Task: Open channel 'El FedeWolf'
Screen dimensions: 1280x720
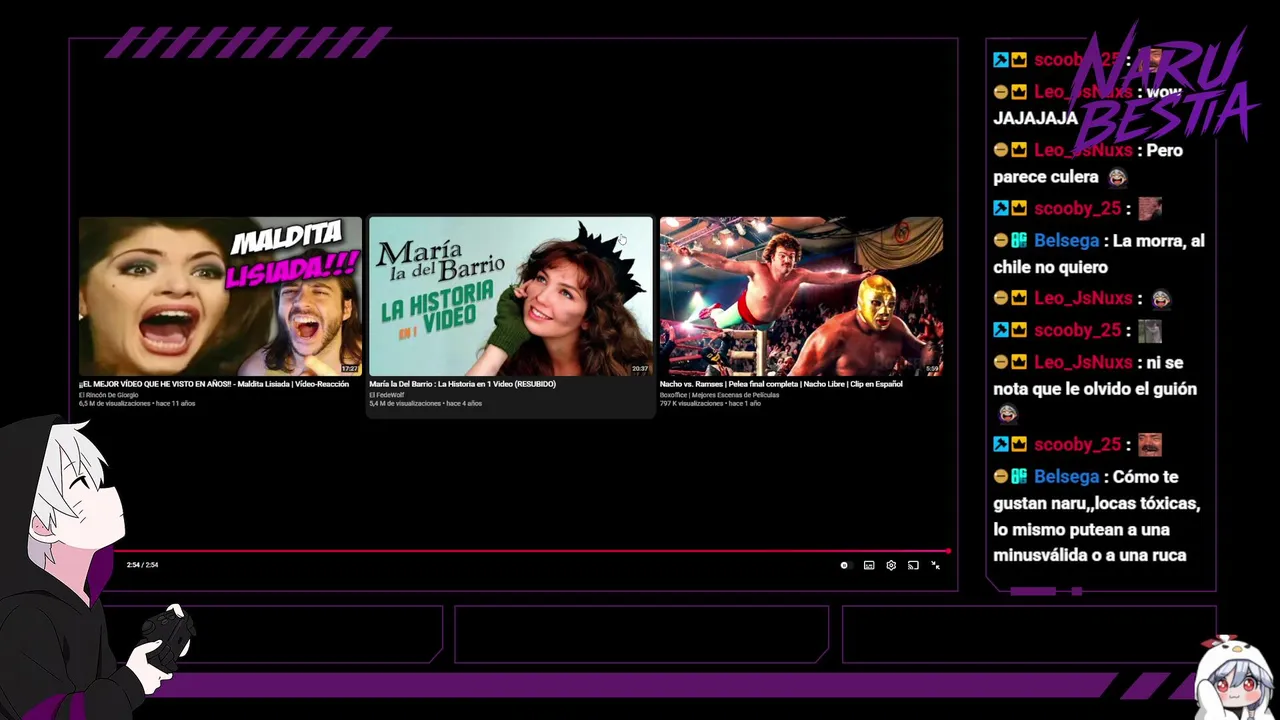Action: tap(386, 395)
